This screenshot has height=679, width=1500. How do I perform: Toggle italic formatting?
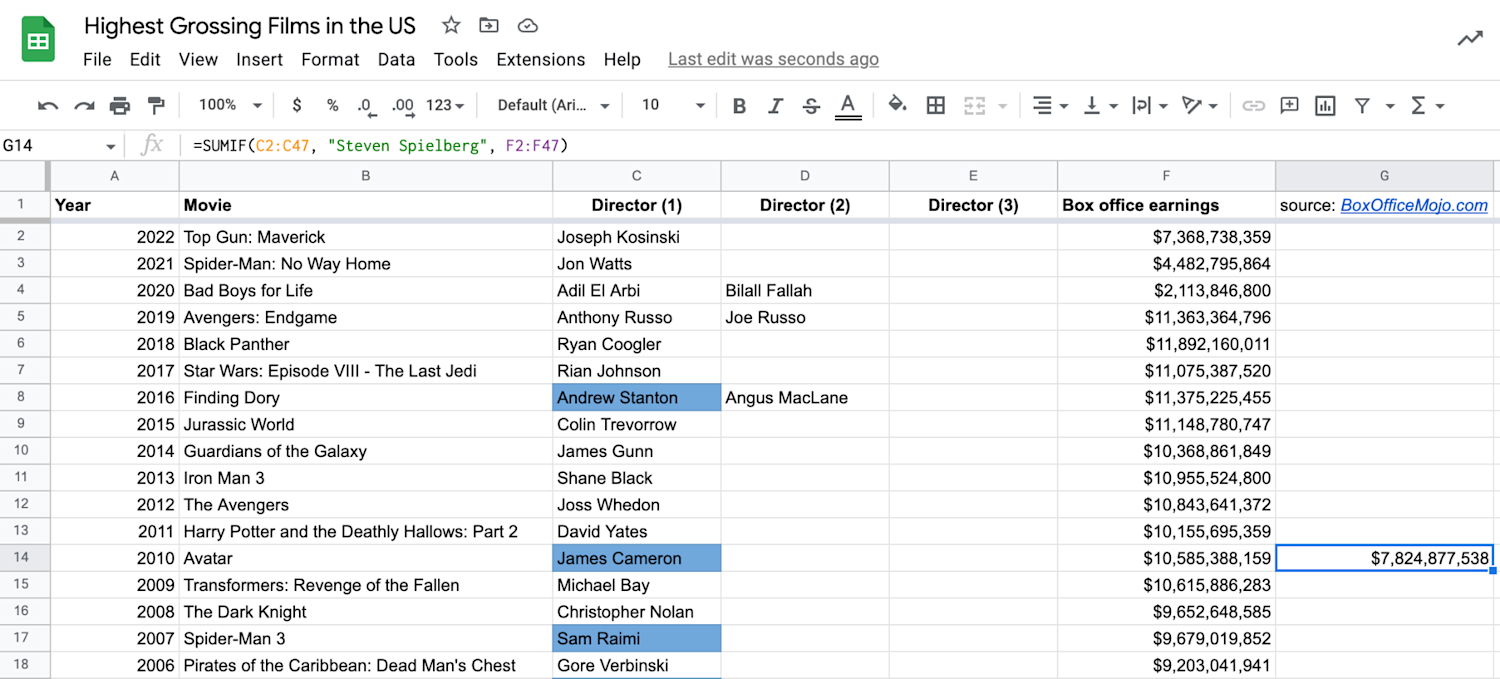point(775,105)
